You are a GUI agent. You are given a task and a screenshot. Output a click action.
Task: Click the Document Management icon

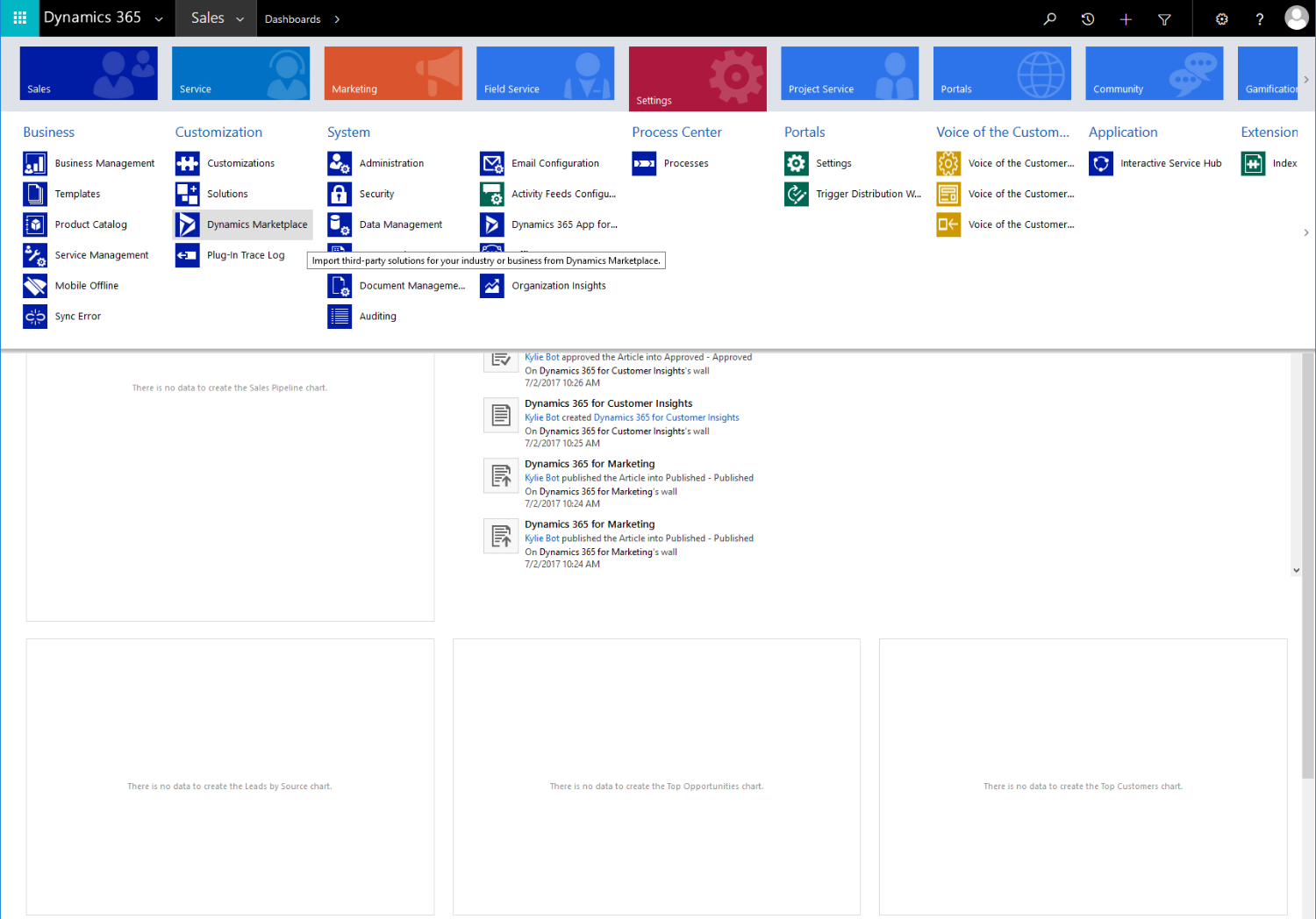point(340,286)
